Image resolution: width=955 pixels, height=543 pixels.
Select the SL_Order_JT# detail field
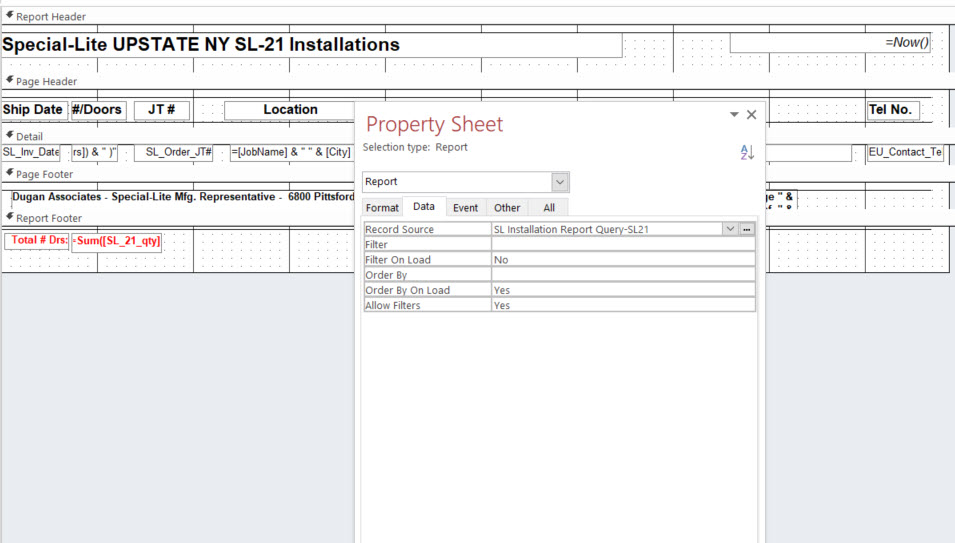point(174,152)
